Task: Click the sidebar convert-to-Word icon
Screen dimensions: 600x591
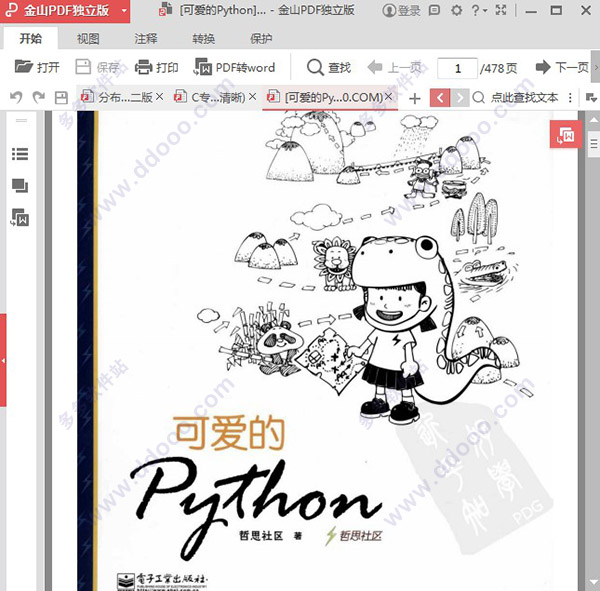Action: point(20,217)
